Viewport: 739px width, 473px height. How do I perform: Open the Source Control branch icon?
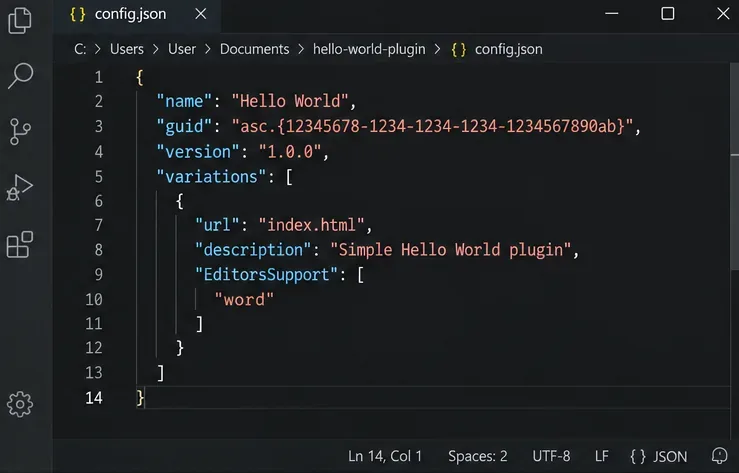pos(20,131)
